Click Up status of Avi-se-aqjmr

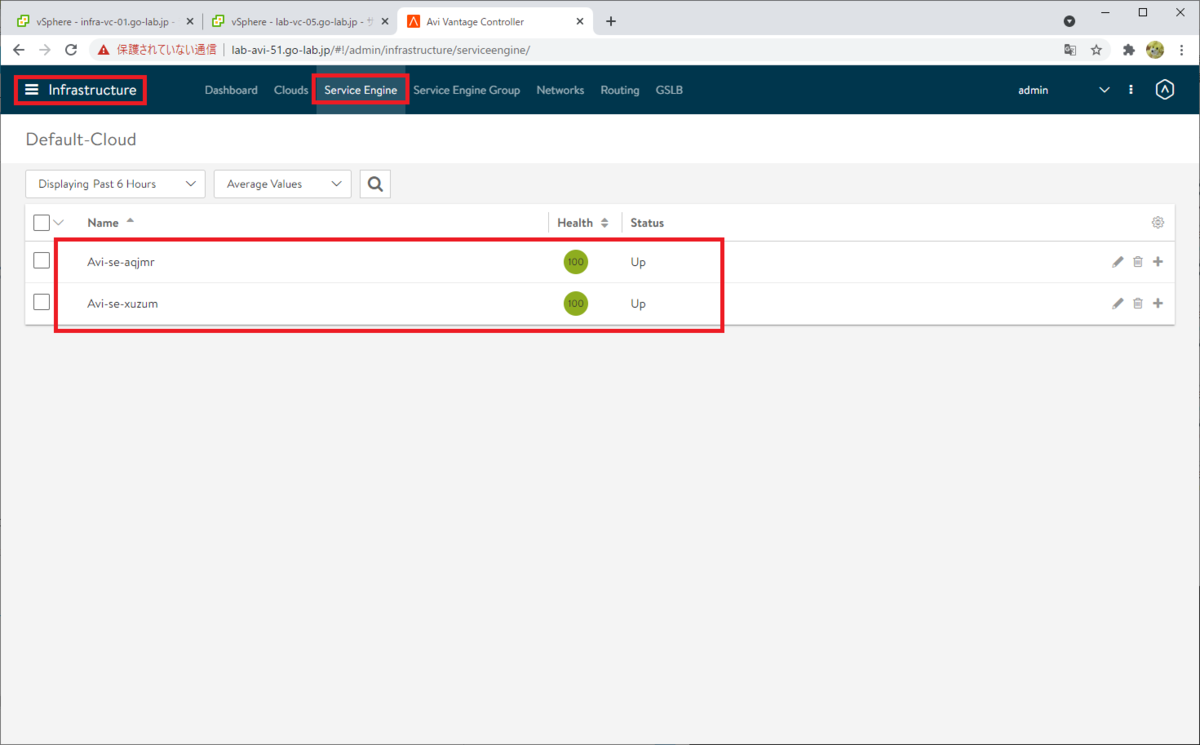[x=638, y=262]
